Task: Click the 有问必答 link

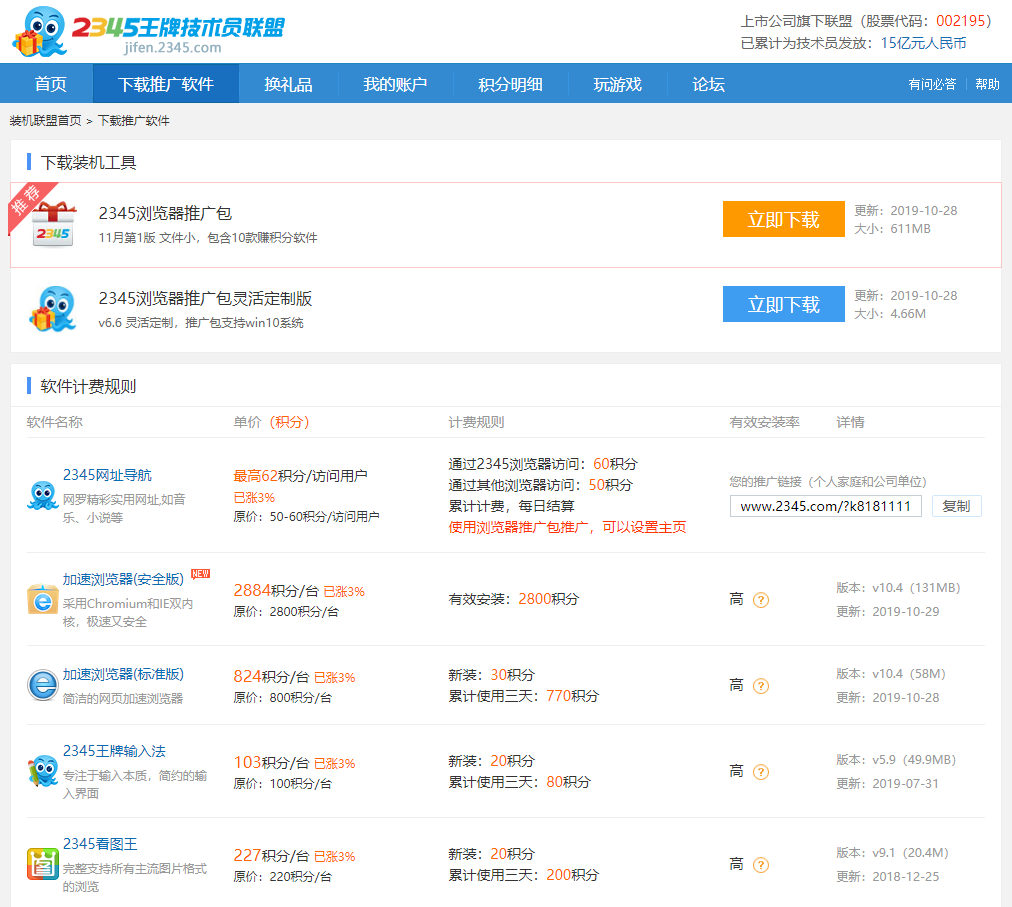Action: tap(931, 84)
